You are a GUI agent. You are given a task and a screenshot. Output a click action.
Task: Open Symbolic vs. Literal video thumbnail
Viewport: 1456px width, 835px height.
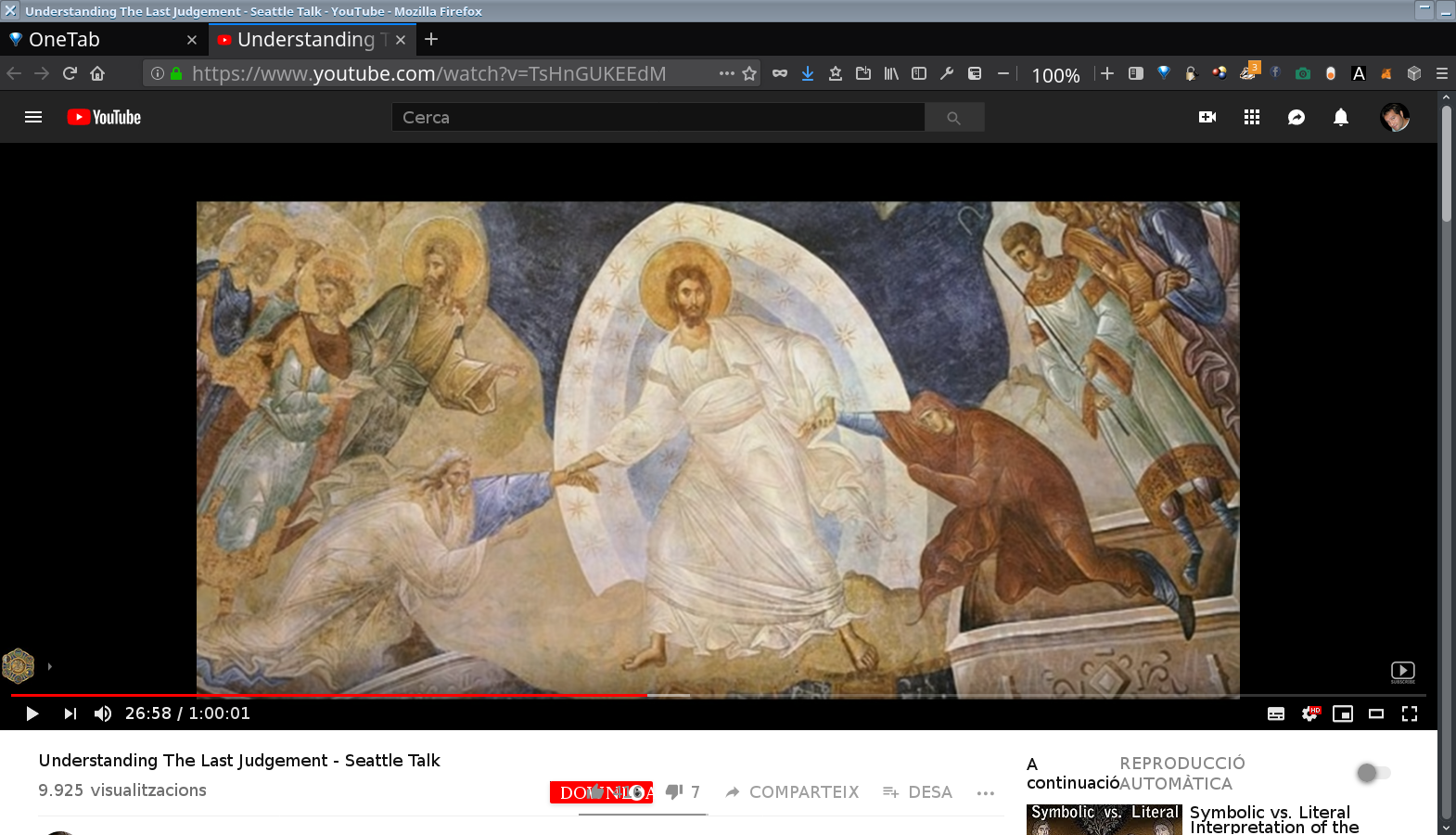pos(1105,819)
